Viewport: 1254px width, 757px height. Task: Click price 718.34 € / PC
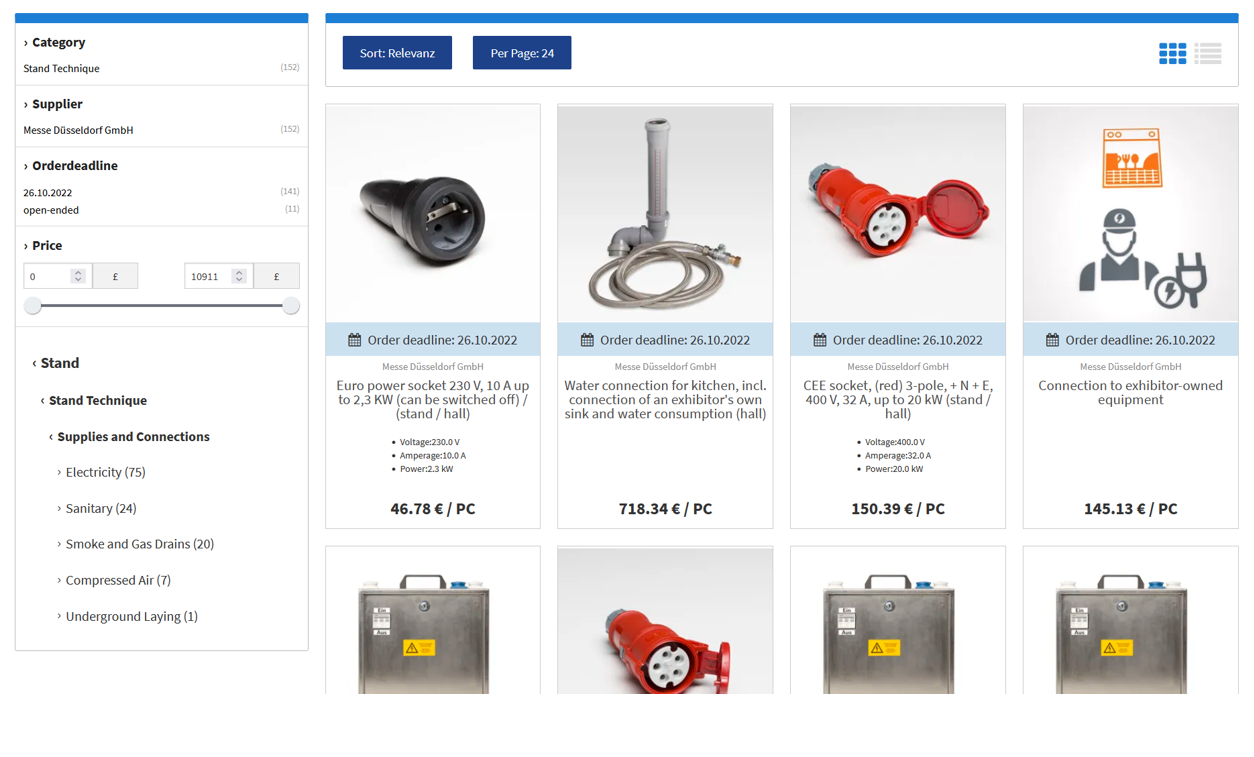pyautogui.click(x=665, y=509)
